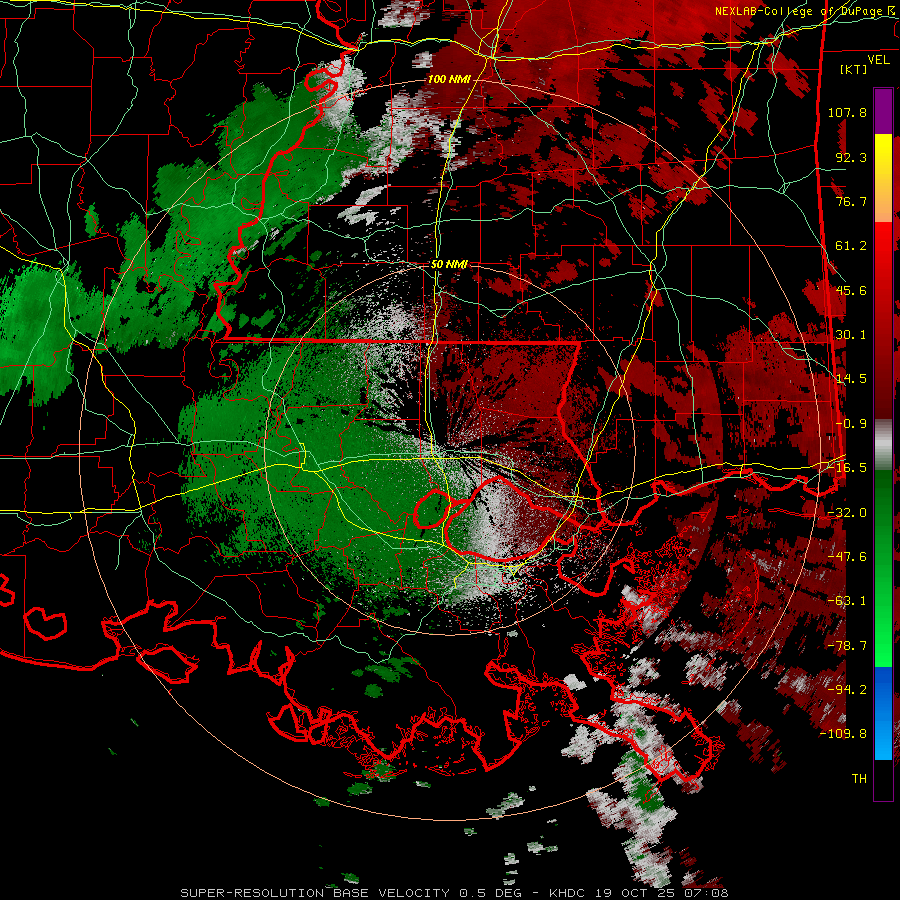Screen dimensions: 900x900
Task: Click the 100 NMI range ring label
Action: click(448, 79)
